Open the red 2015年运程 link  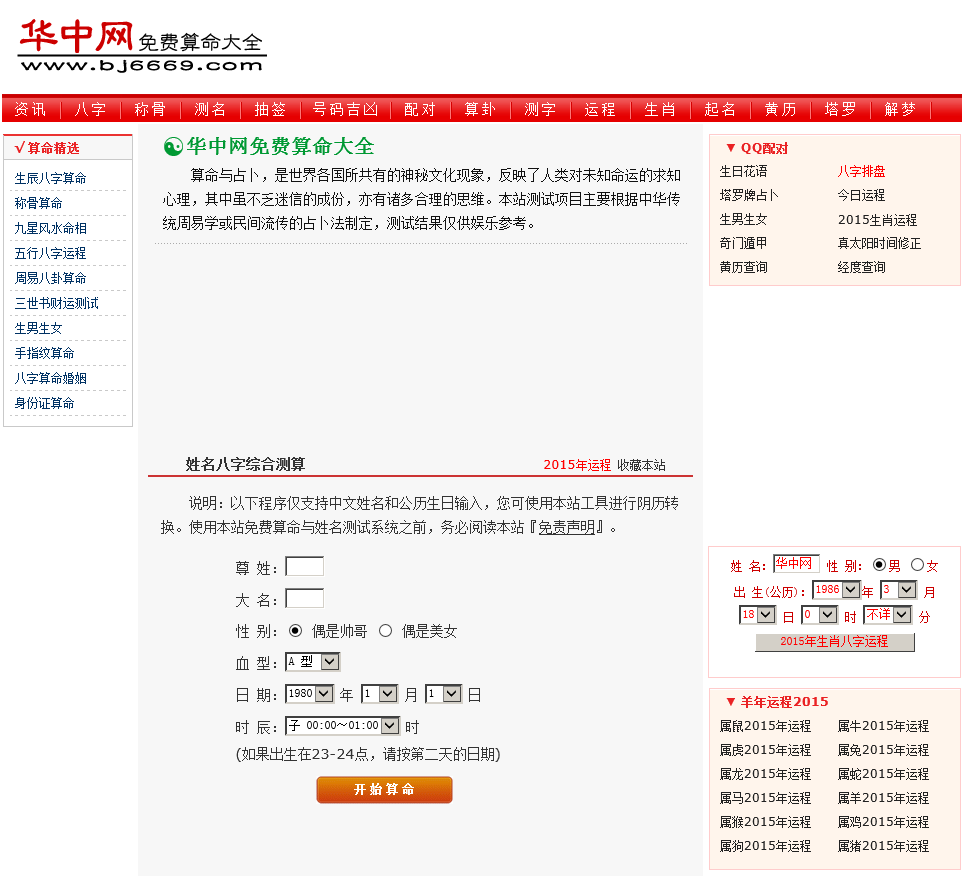click(577, 465)
